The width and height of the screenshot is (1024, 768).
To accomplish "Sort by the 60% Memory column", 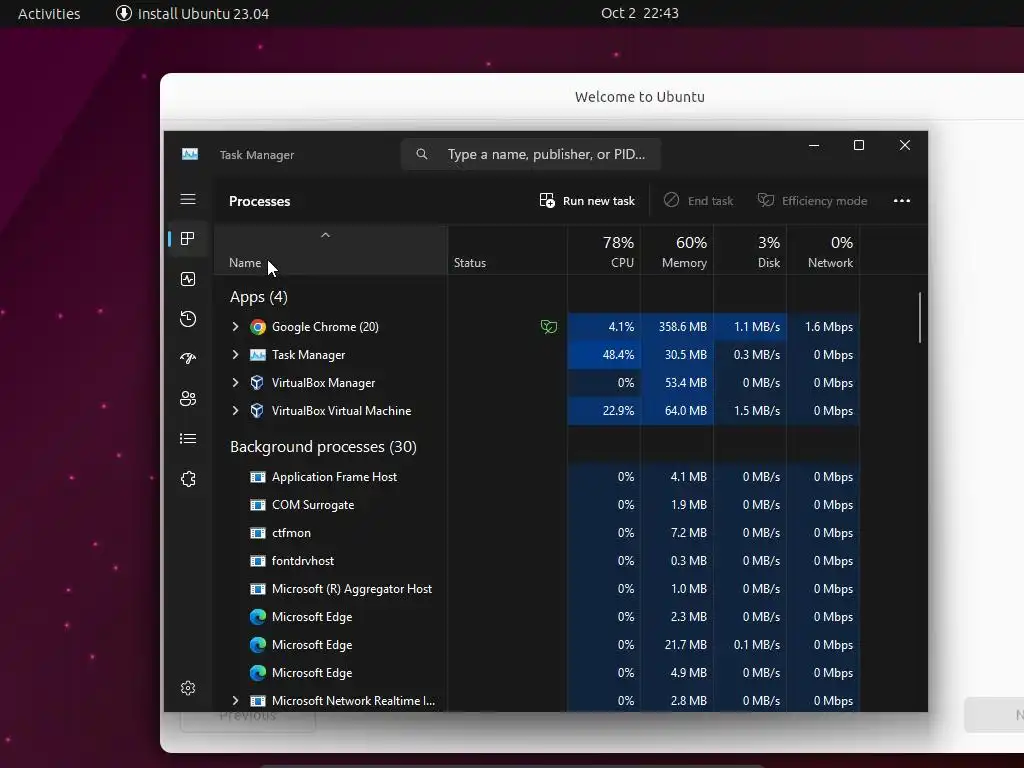I will 677,251.
